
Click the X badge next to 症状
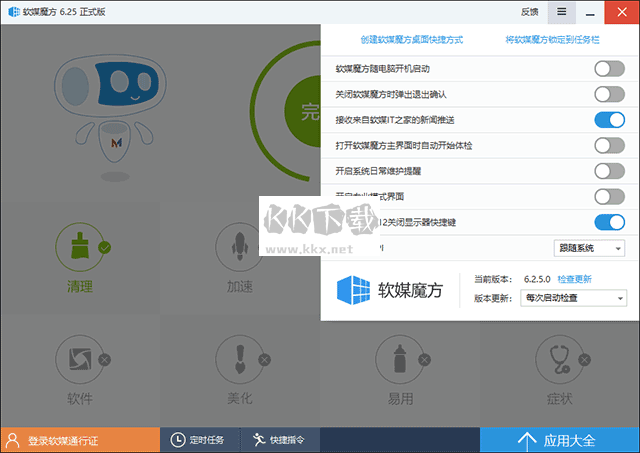(584, 360)
